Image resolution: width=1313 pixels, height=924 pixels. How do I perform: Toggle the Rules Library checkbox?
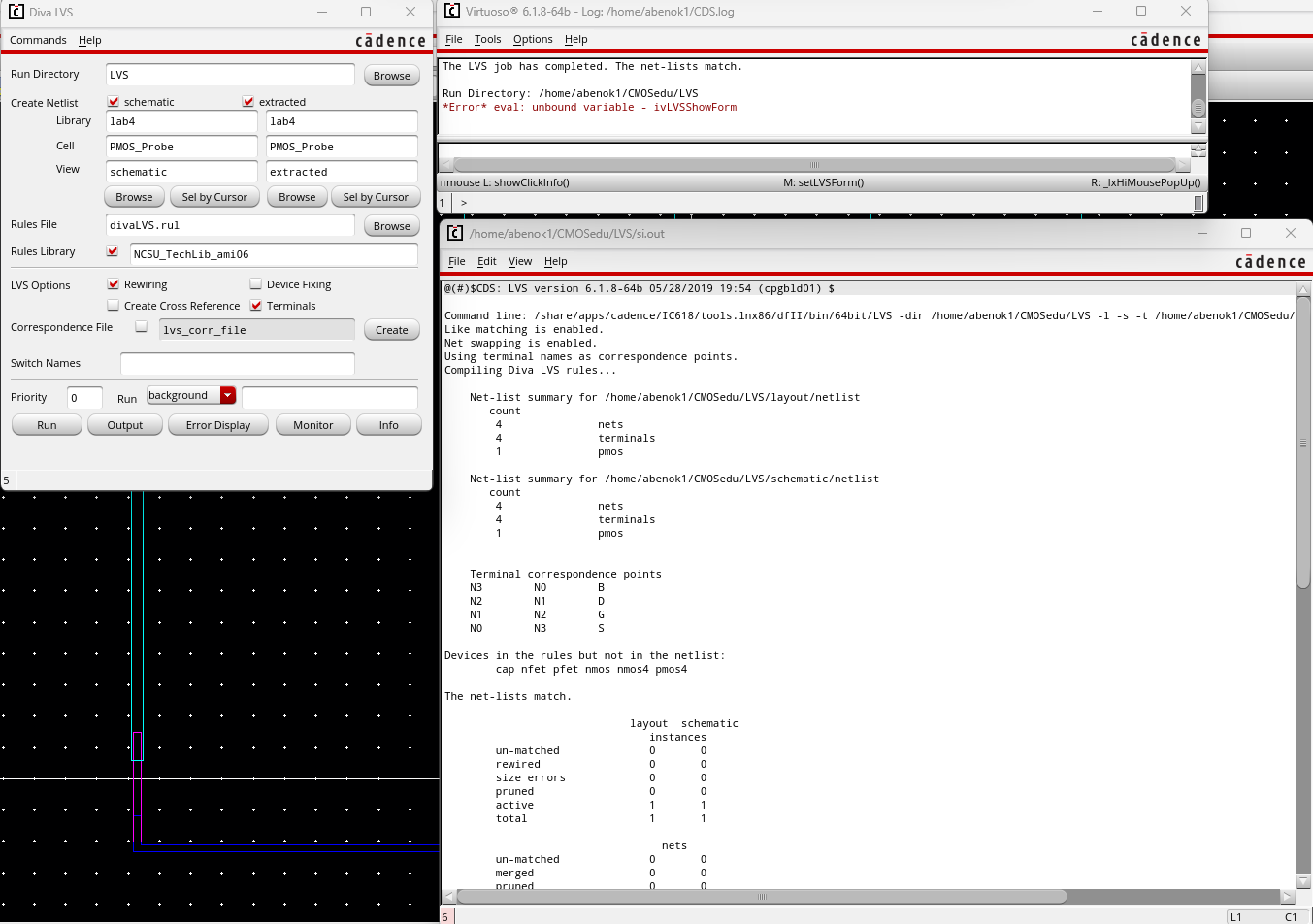(x=113, y=250)
